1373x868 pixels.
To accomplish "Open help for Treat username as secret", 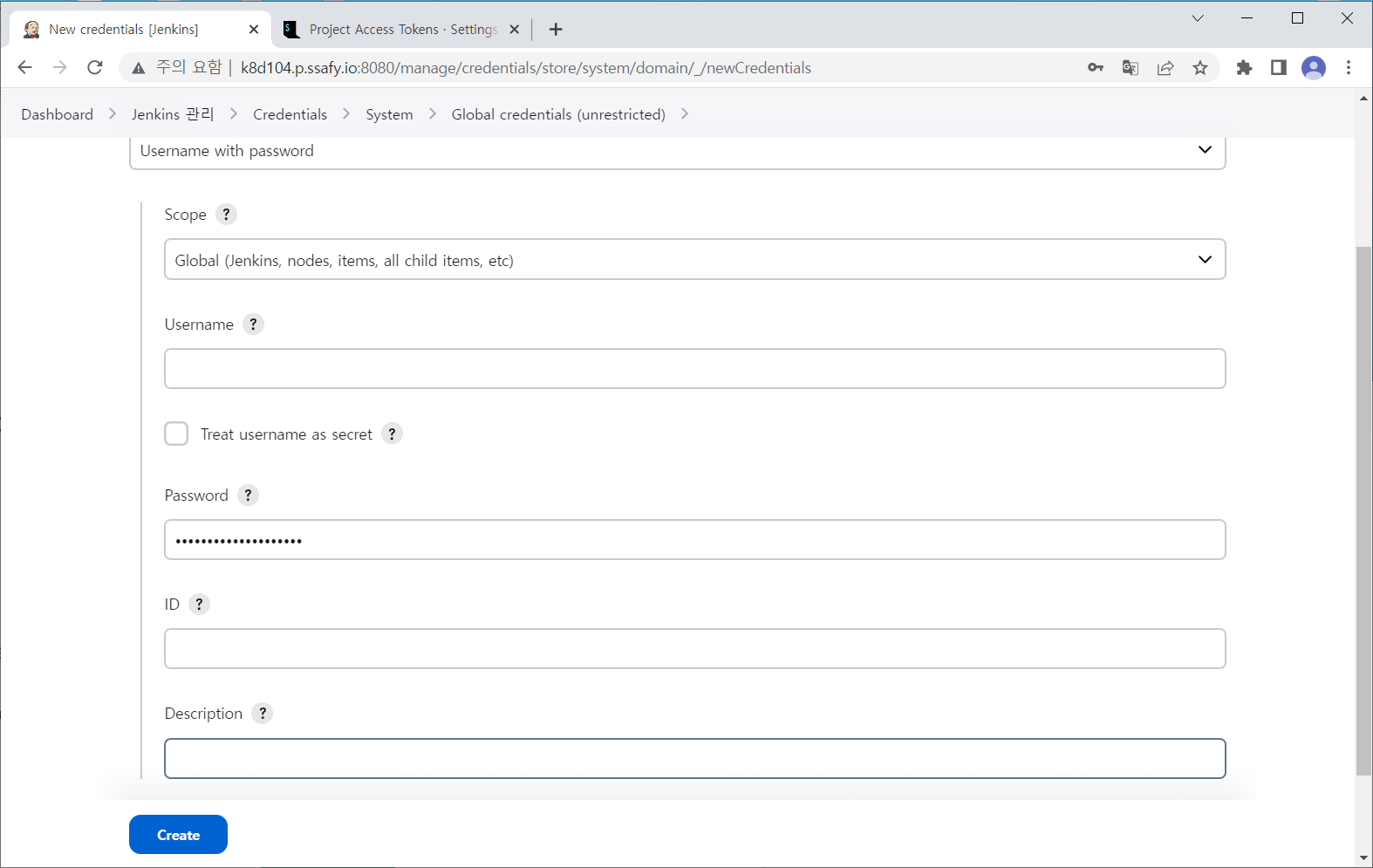I will 392,434.
